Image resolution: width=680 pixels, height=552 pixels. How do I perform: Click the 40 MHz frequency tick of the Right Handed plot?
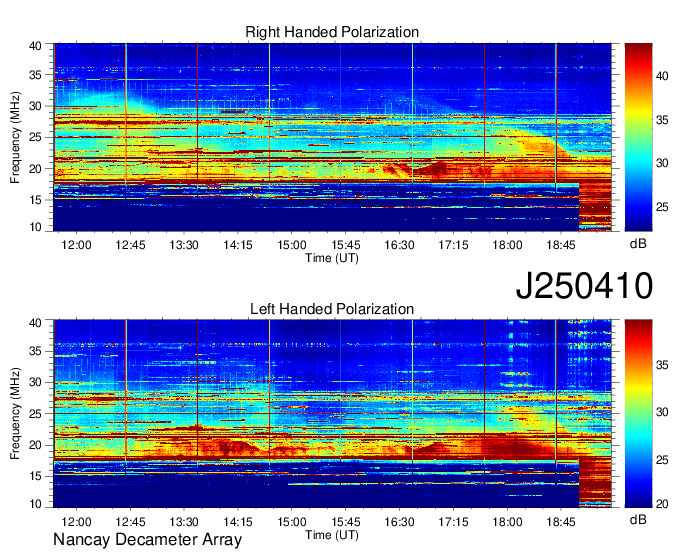click(36, 46)
